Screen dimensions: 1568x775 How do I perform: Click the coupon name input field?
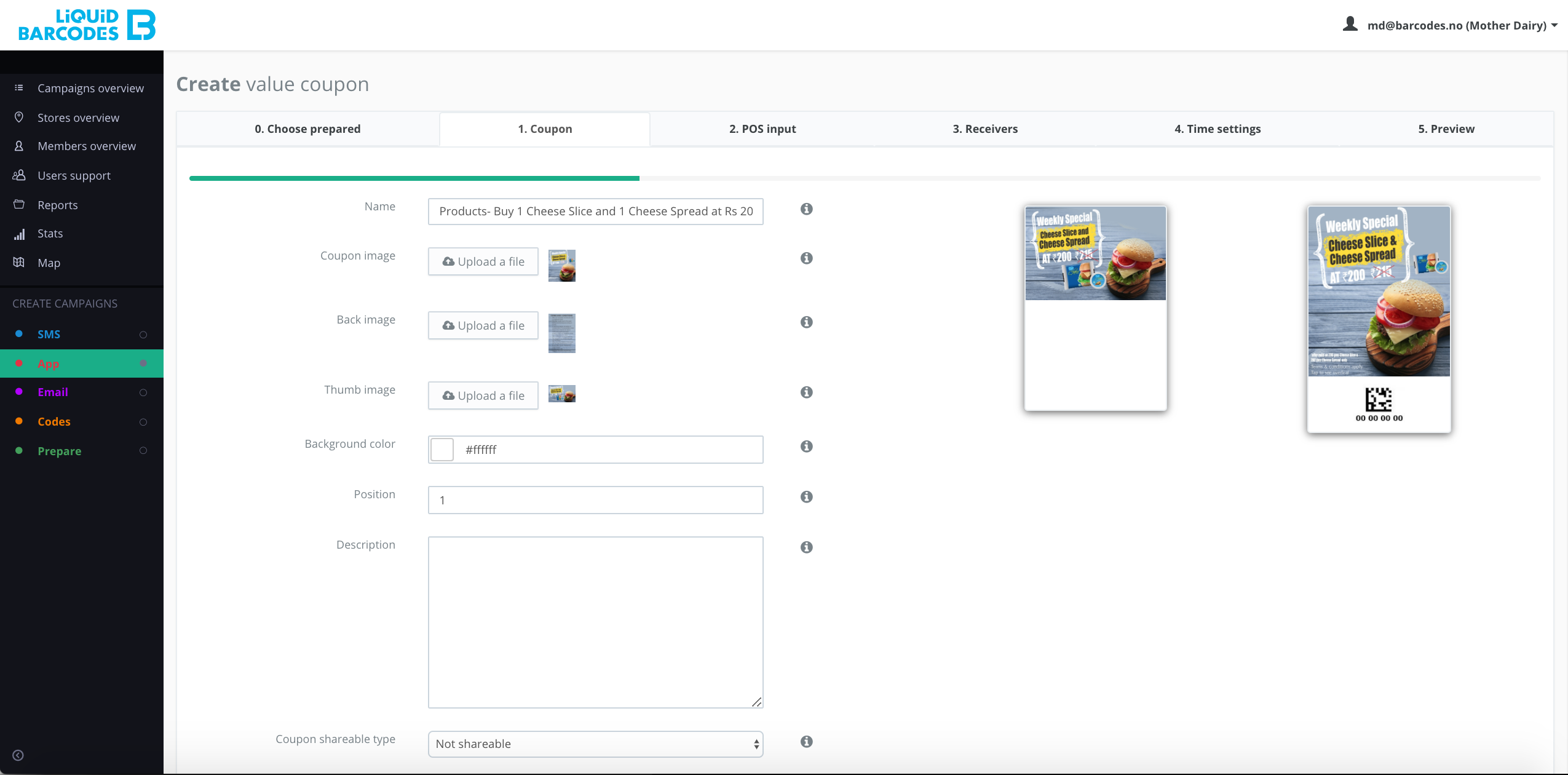[596, 210]
